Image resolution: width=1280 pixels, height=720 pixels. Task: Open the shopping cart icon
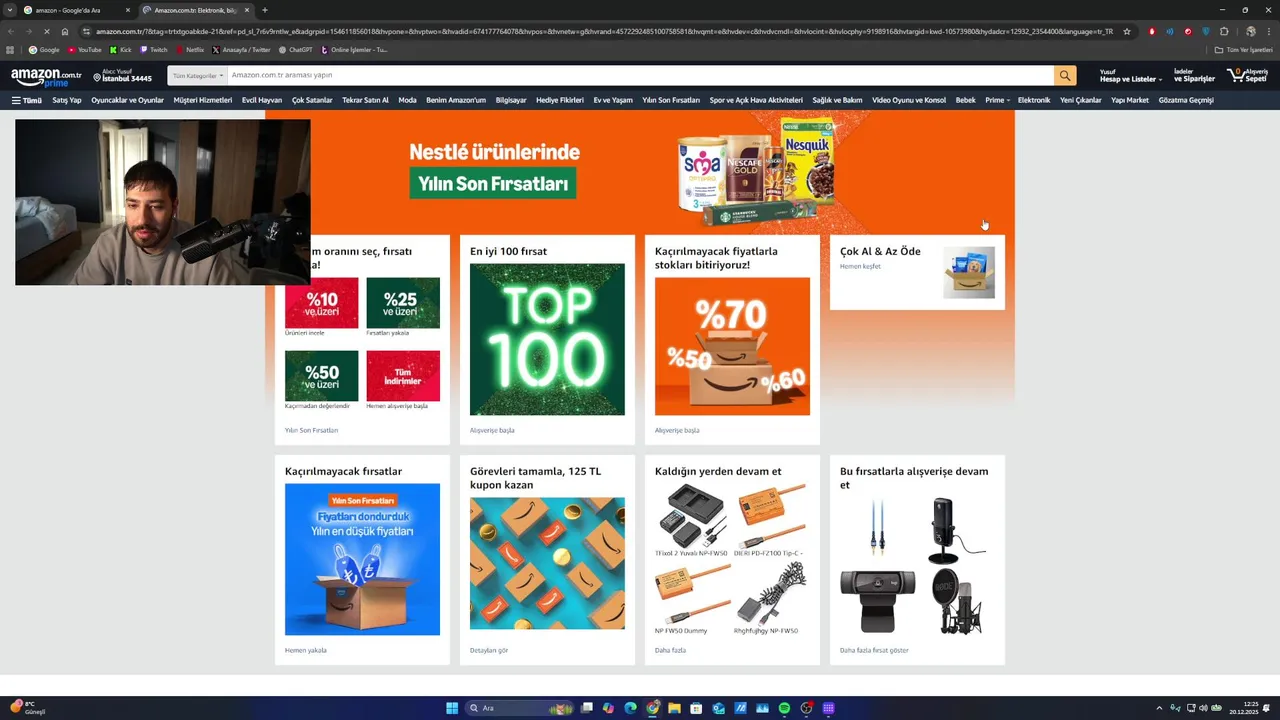(1249, 75)
